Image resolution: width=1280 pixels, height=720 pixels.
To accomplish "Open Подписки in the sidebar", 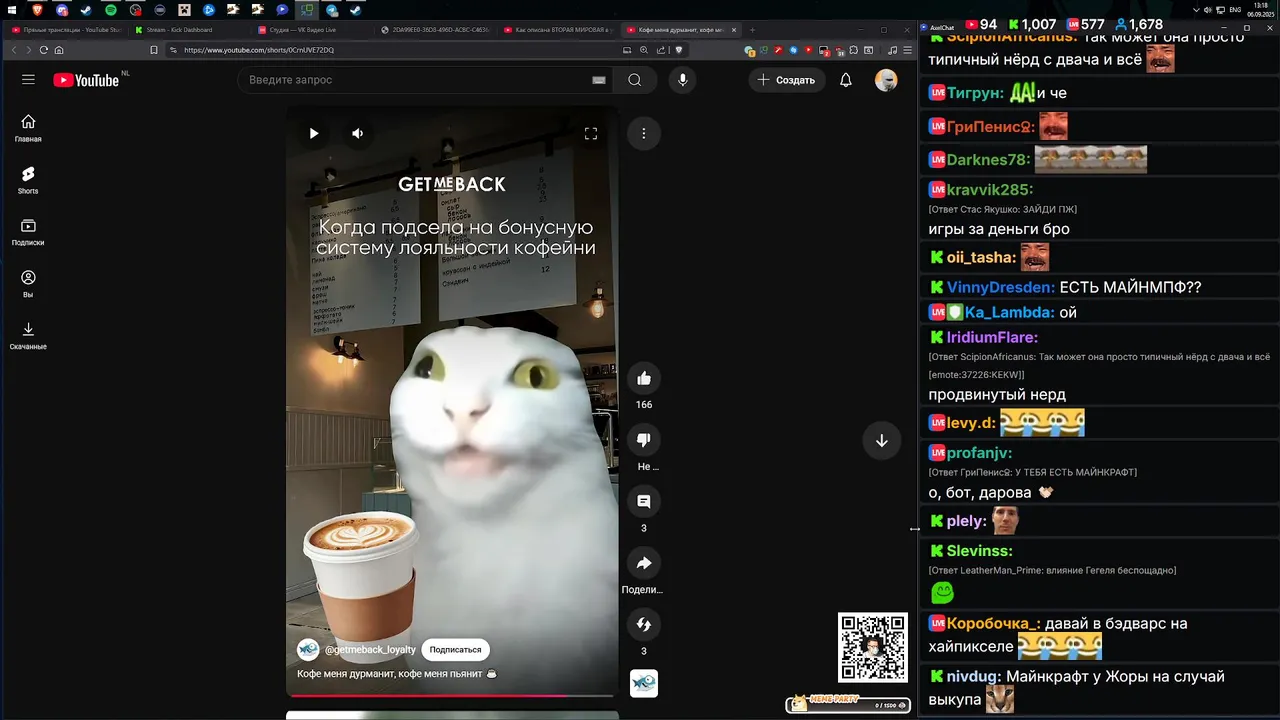I will click(28, 232).
